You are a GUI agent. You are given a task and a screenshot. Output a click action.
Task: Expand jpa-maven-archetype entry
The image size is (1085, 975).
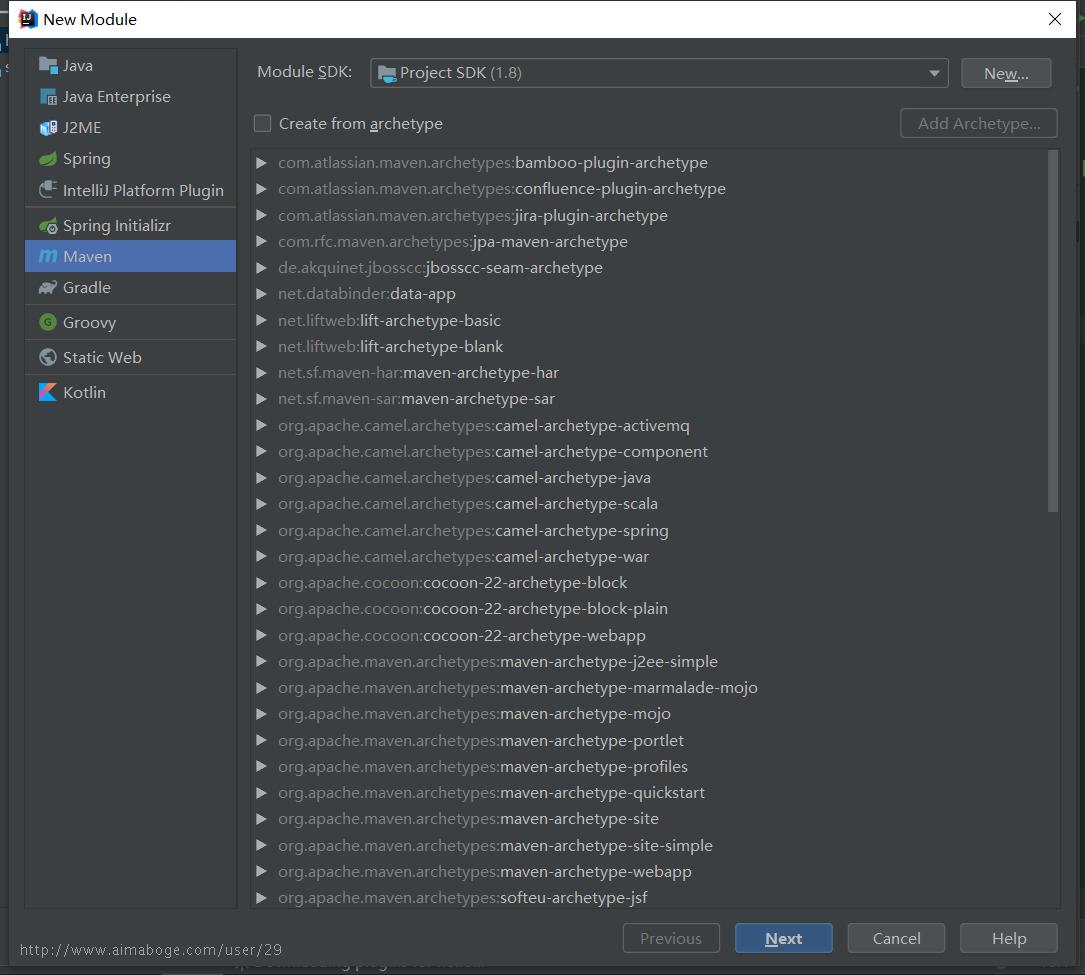click(261, 242)
